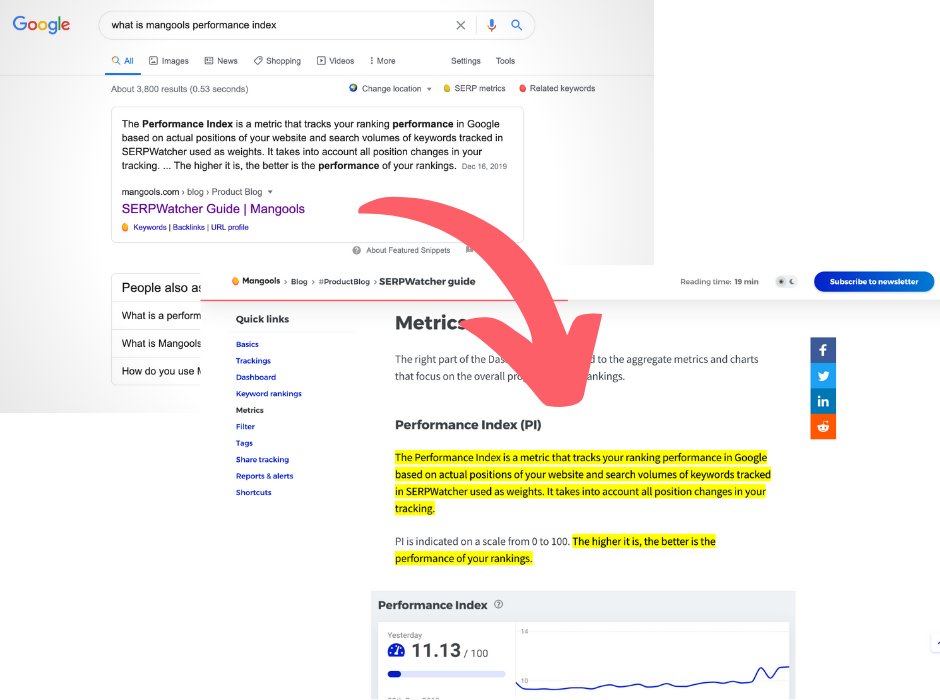Click the URL profile link
Viewport: 940px width, 700px height.
[230, 228]
